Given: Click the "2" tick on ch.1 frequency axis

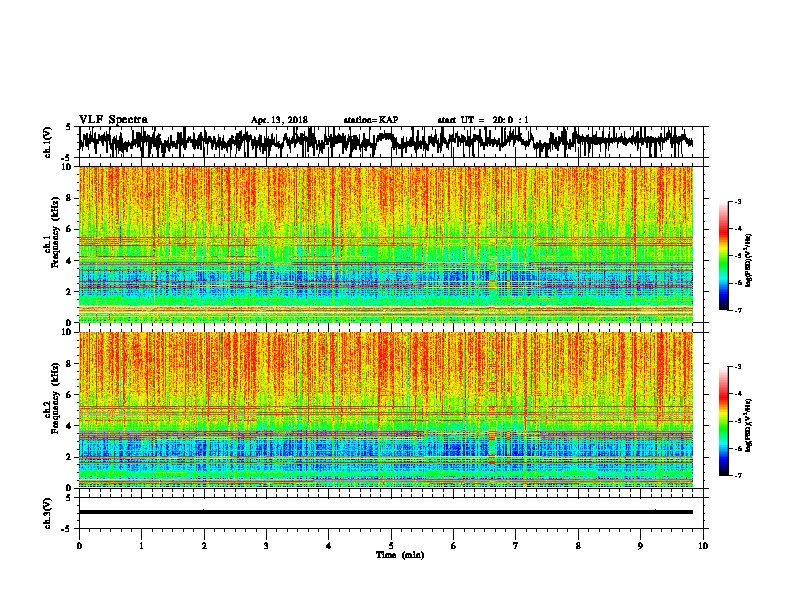Looking at the screenshot, I should [70, 292].
